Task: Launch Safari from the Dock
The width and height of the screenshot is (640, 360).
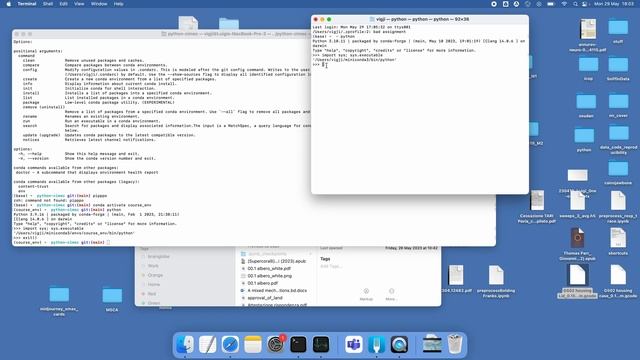Action: point(230,344)
